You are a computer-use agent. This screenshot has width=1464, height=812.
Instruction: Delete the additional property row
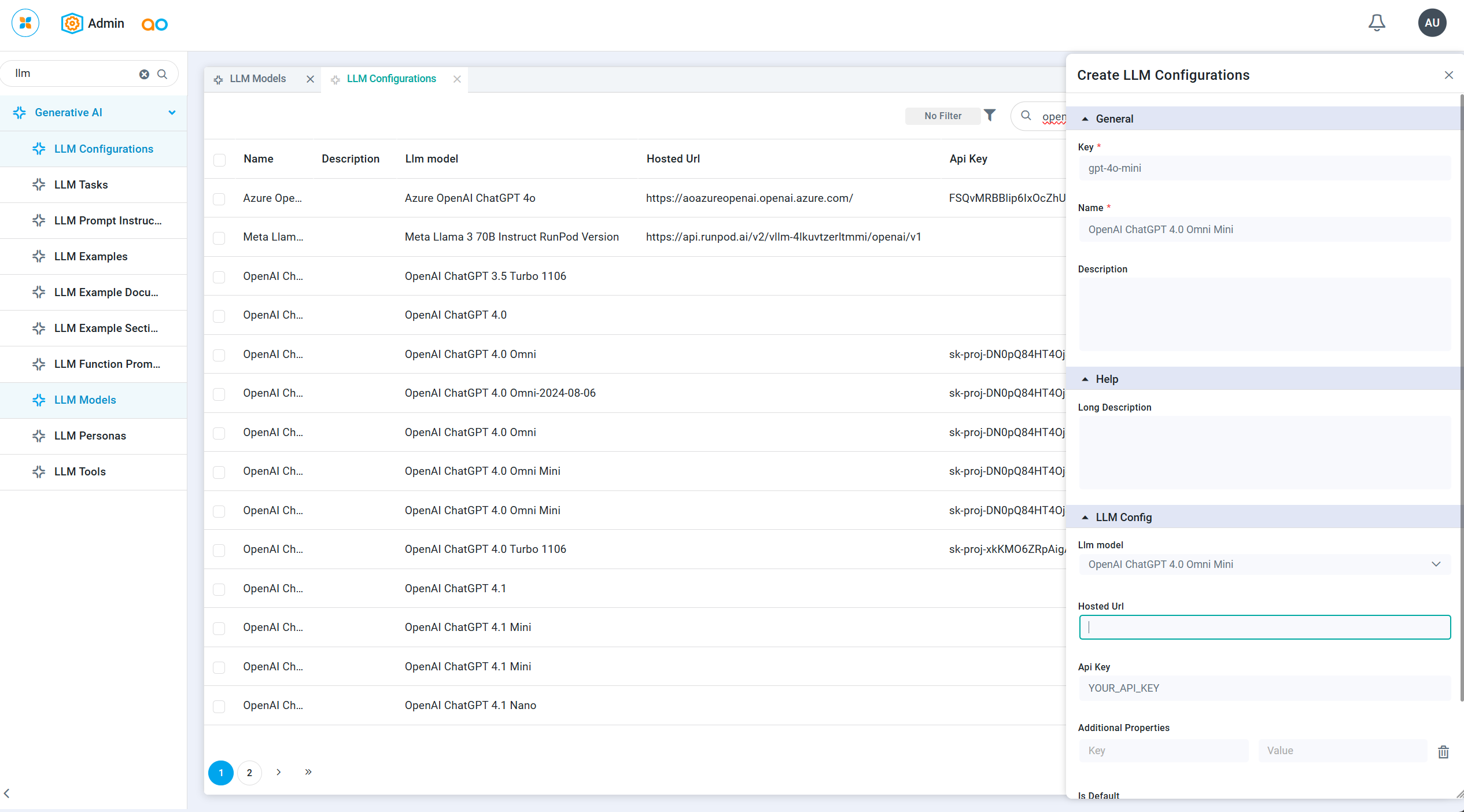tap(1444, 751)
